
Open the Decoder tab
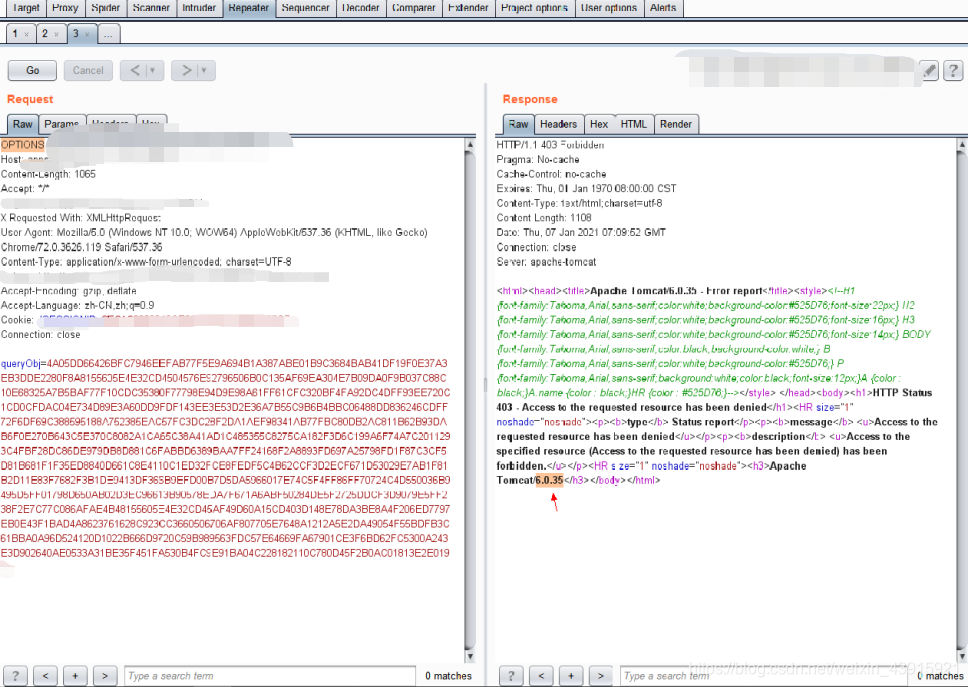pos(361,8)
